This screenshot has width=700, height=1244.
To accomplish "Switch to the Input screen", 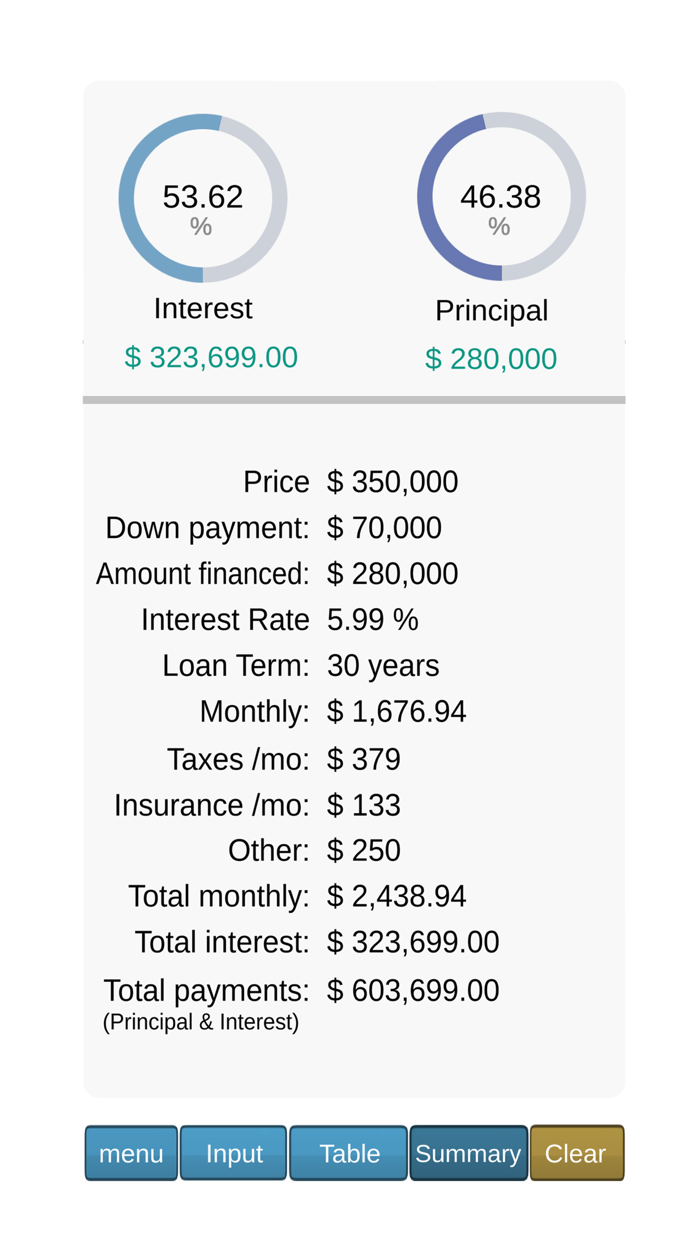I will point(233,1153).
